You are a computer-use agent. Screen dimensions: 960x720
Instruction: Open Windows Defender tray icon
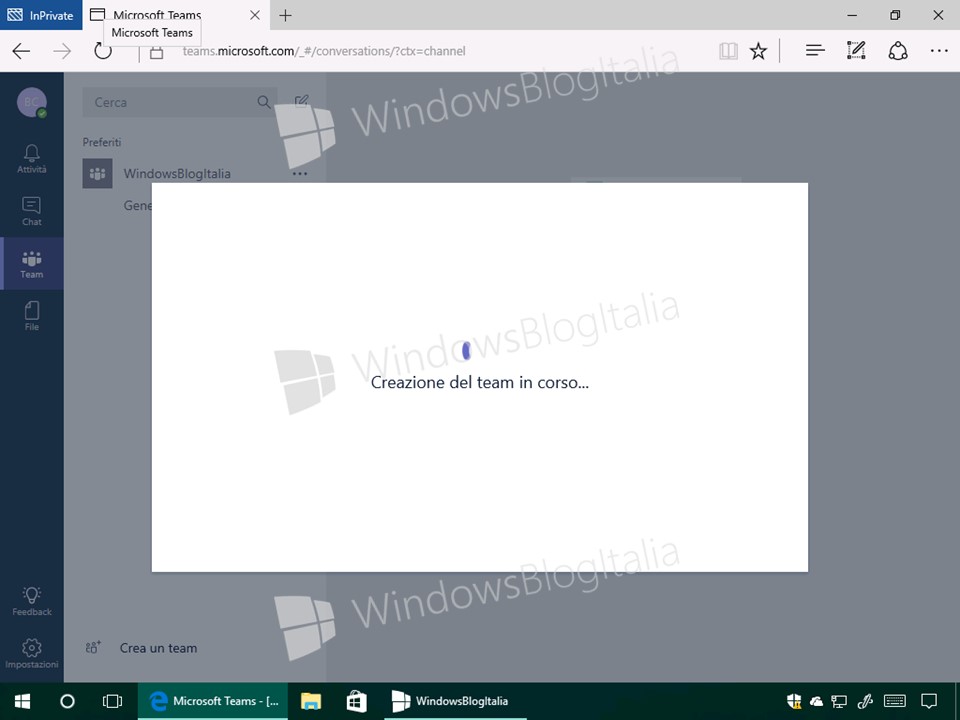[794, 701]
